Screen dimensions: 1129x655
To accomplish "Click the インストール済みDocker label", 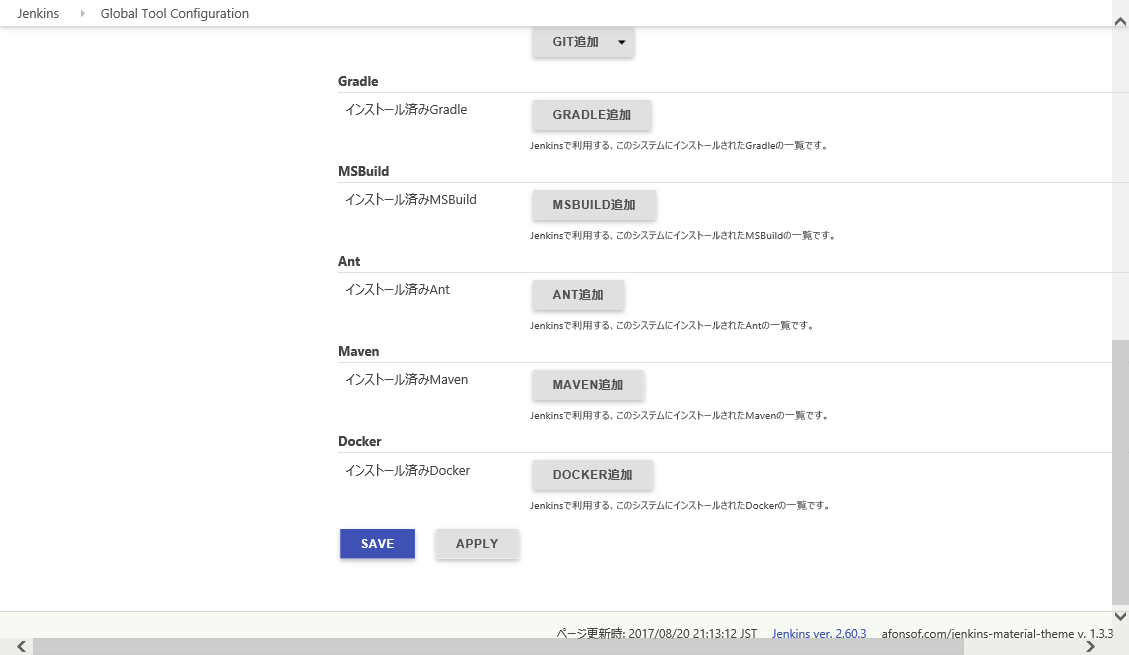I will [x=408, y=470].
